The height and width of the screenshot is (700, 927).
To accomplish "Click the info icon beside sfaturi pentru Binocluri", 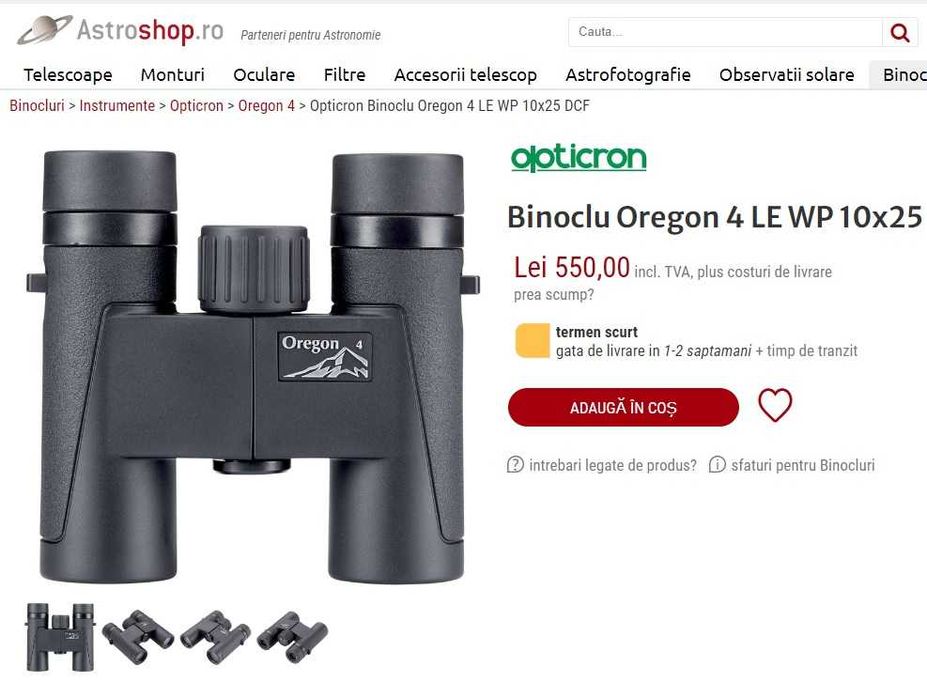I will pyautogui.click(x=717, y=465).
